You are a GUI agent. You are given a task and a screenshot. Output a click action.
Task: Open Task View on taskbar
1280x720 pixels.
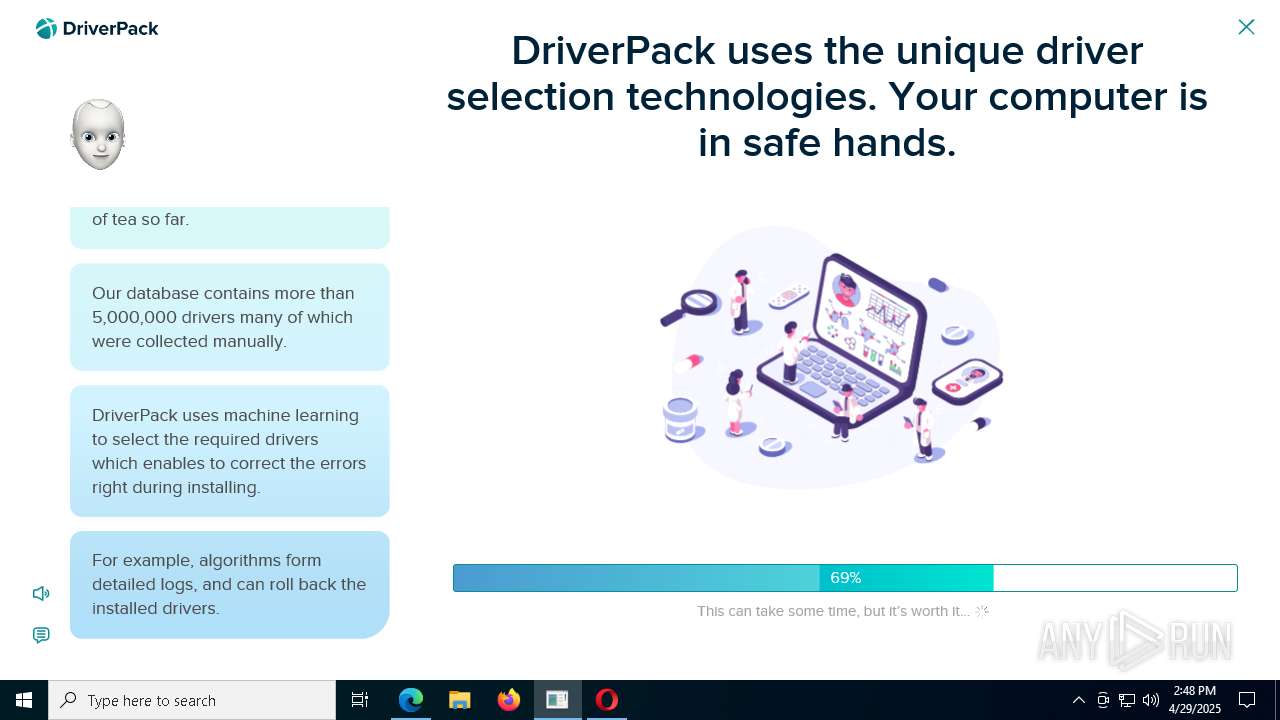360,700
